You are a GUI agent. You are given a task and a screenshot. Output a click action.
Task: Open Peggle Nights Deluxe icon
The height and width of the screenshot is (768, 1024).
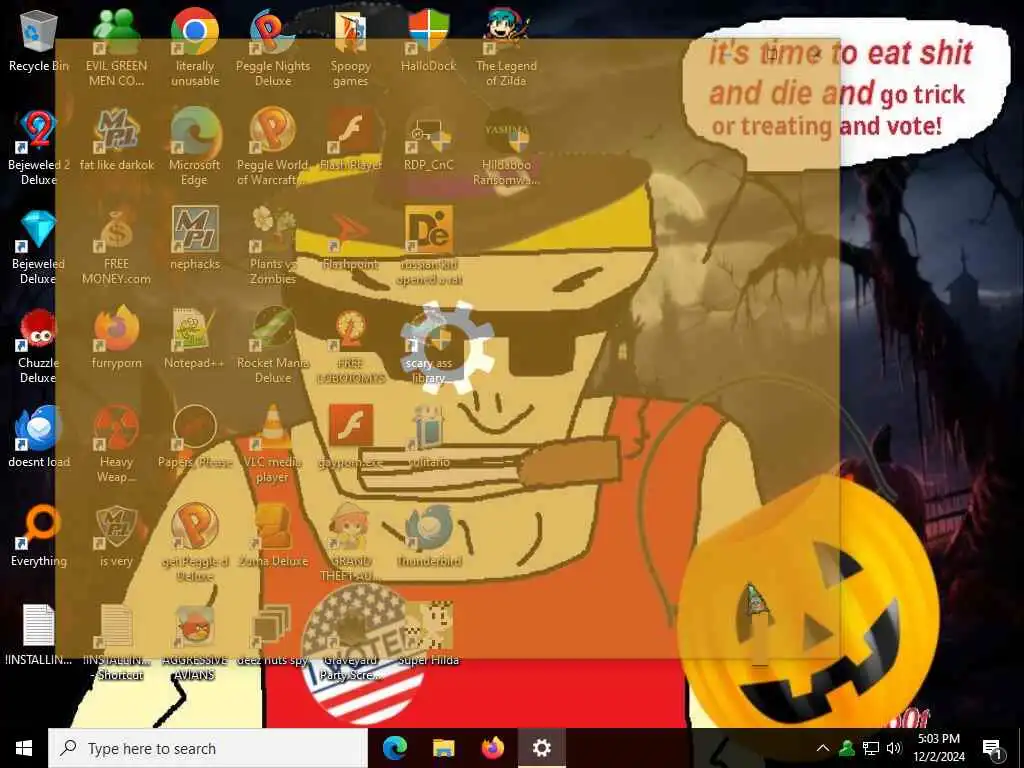[273, 47]
